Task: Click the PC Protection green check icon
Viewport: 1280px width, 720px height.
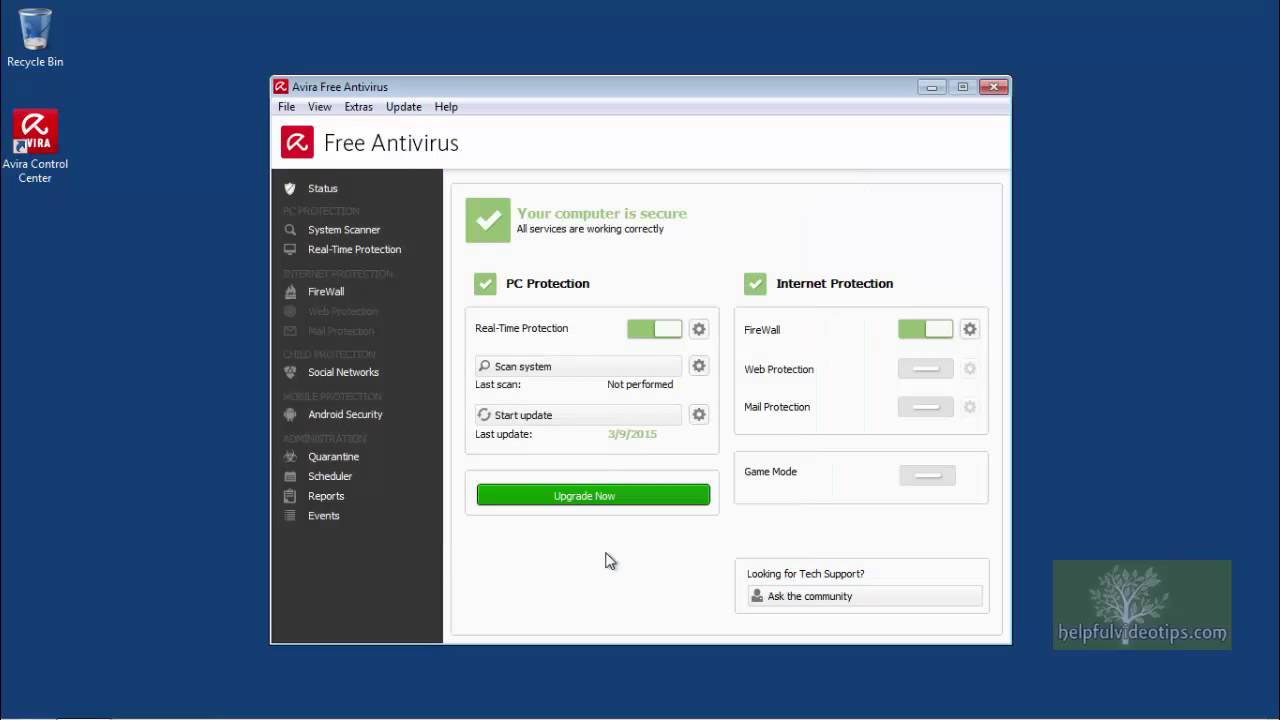Action: [485, 284]
